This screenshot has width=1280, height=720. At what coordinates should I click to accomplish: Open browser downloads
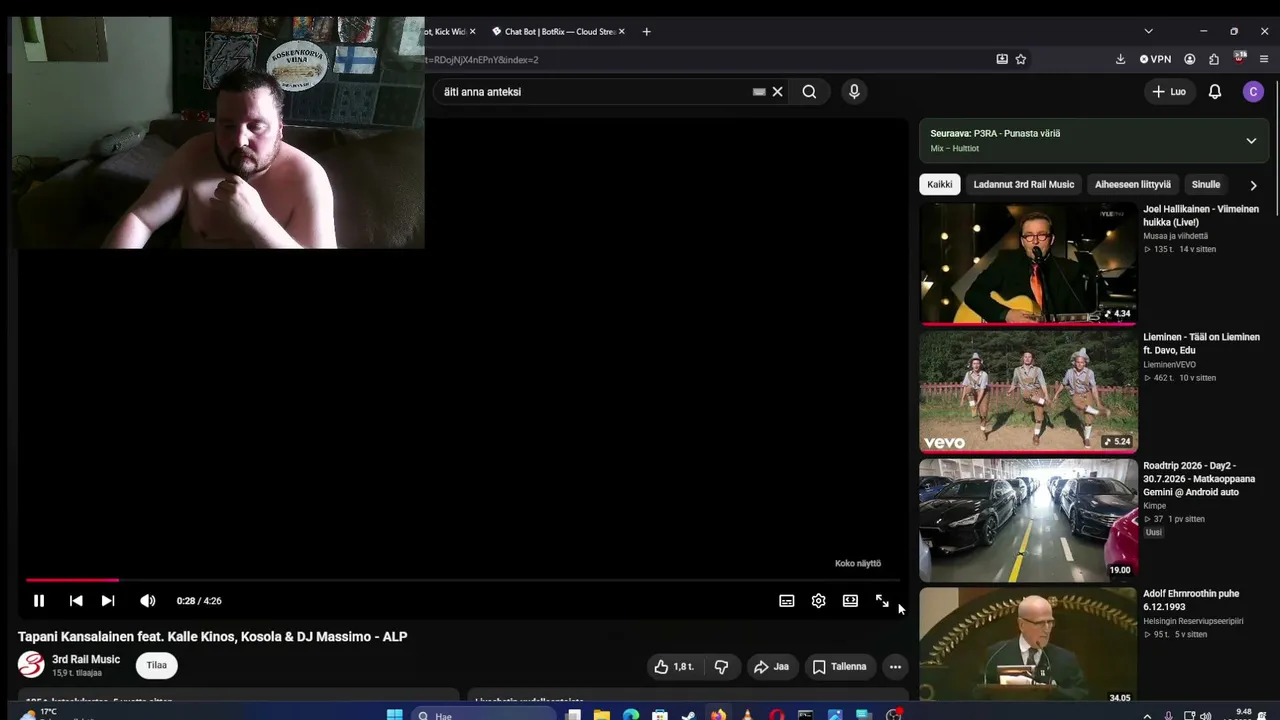point(1121,60)
